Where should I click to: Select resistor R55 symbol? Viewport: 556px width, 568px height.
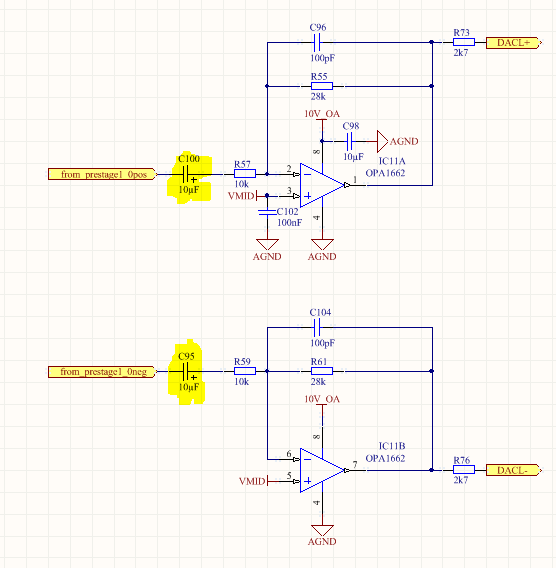(322, 86)
